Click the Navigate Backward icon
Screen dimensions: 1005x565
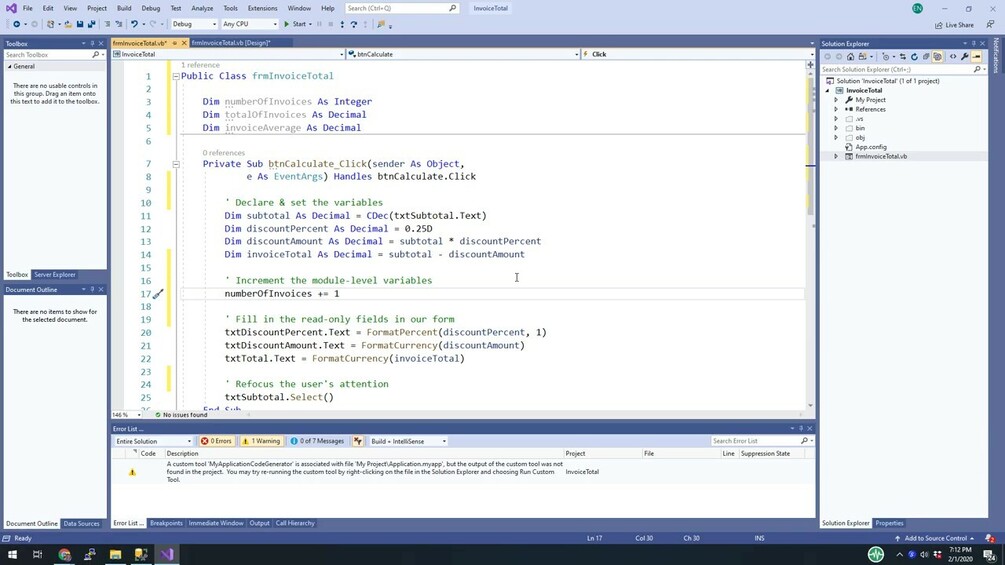click(x=17, y=24)
